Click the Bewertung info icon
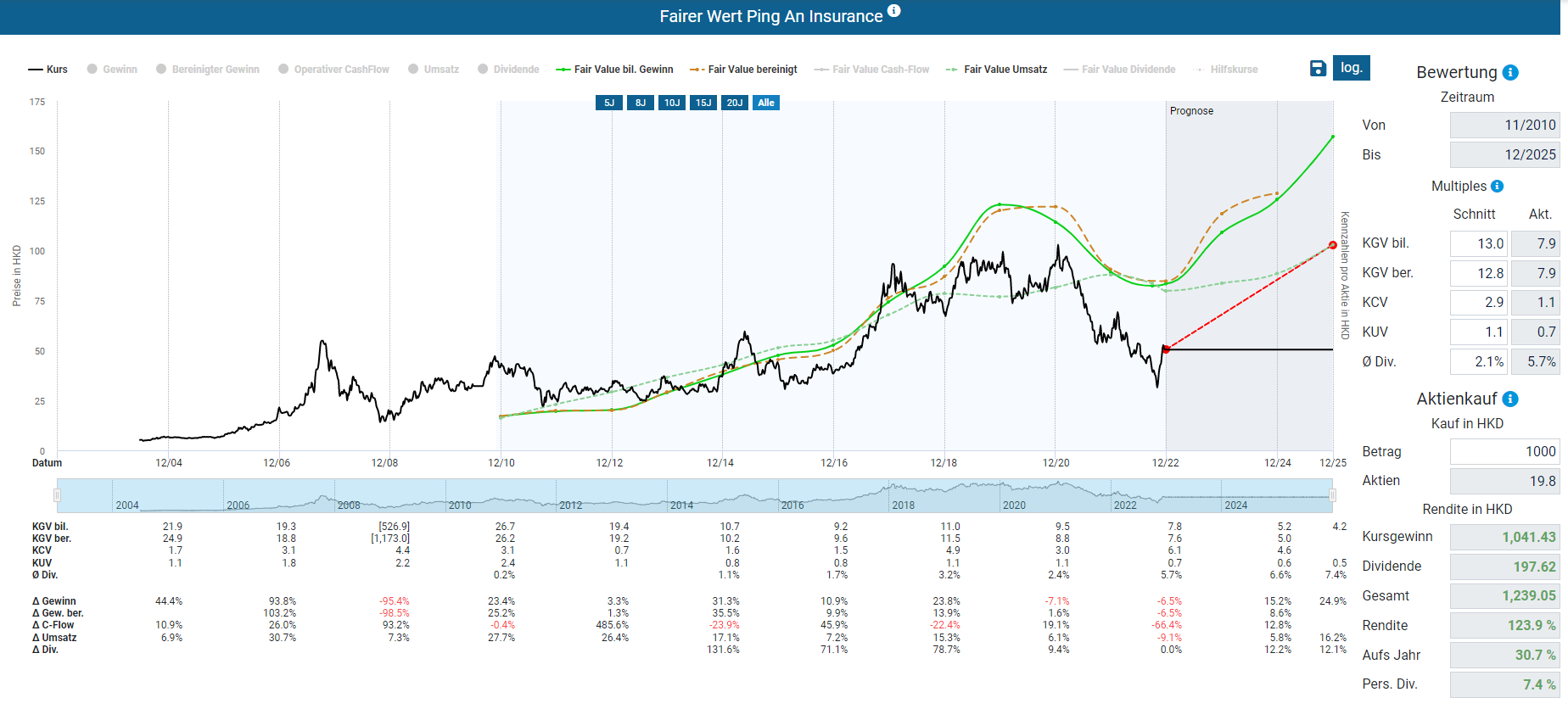 click(x=1510, y=73)
